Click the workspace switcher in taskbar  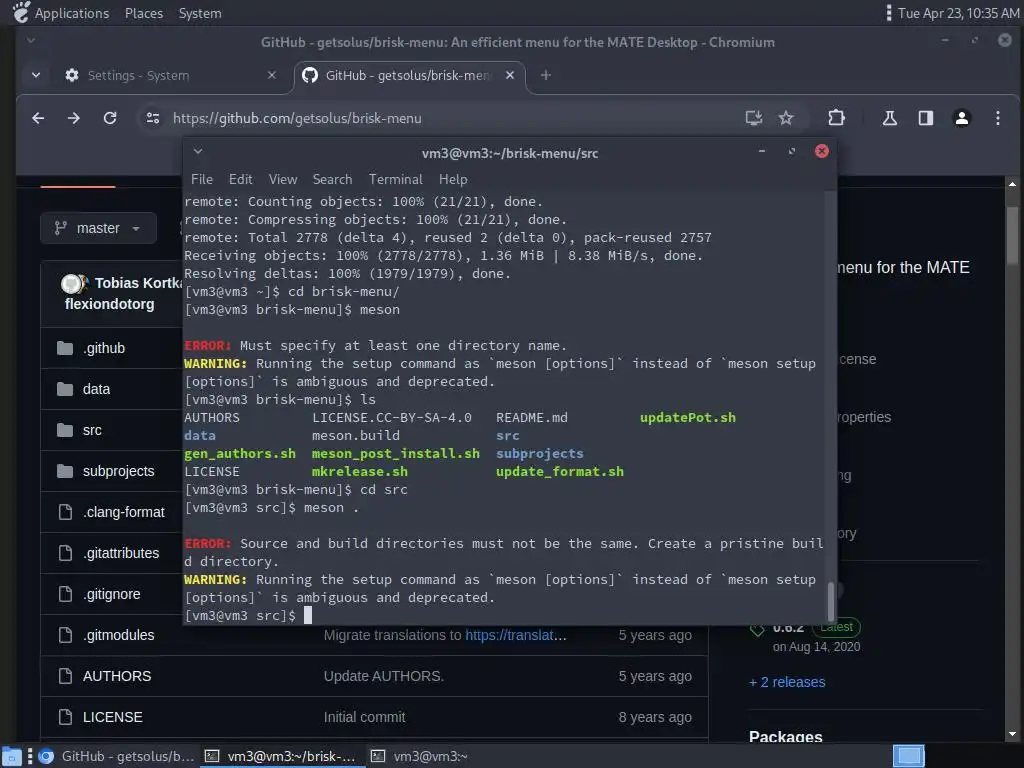click(x=908, y=757)
